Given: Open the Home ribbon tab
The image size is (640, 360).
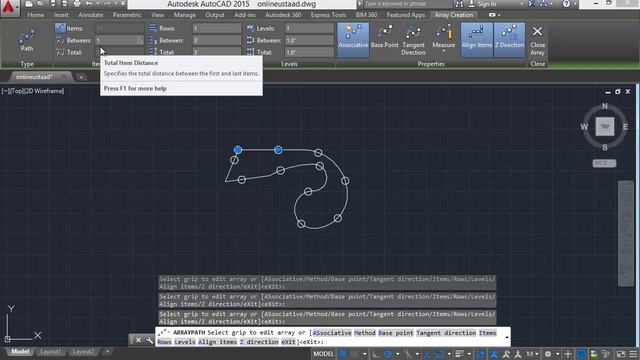Looking at the screenshot, I should tap(36, 15).
